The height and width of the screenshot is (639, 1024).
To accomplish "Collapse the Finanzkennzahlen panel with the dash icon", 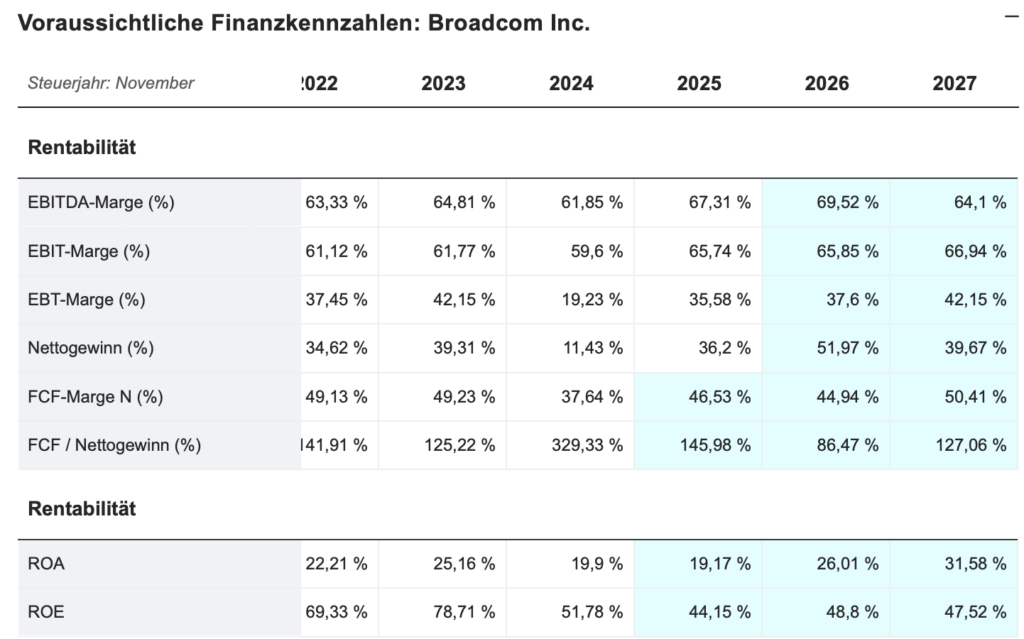I will [1011, 17].
